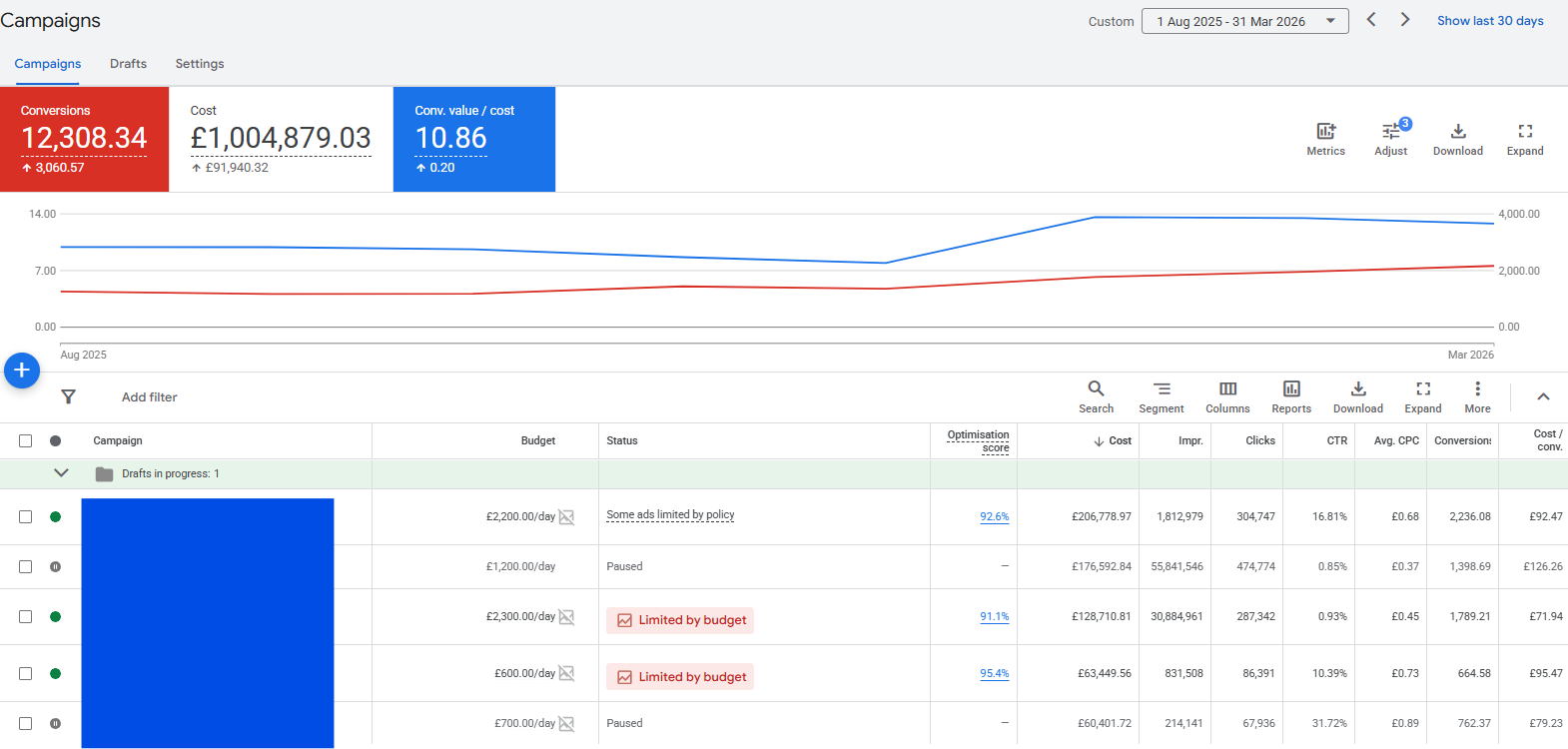Switch to the Drafts tab
Image resolution: width=1568 pixels, height=749 pixels.
(x=128, y=64)
